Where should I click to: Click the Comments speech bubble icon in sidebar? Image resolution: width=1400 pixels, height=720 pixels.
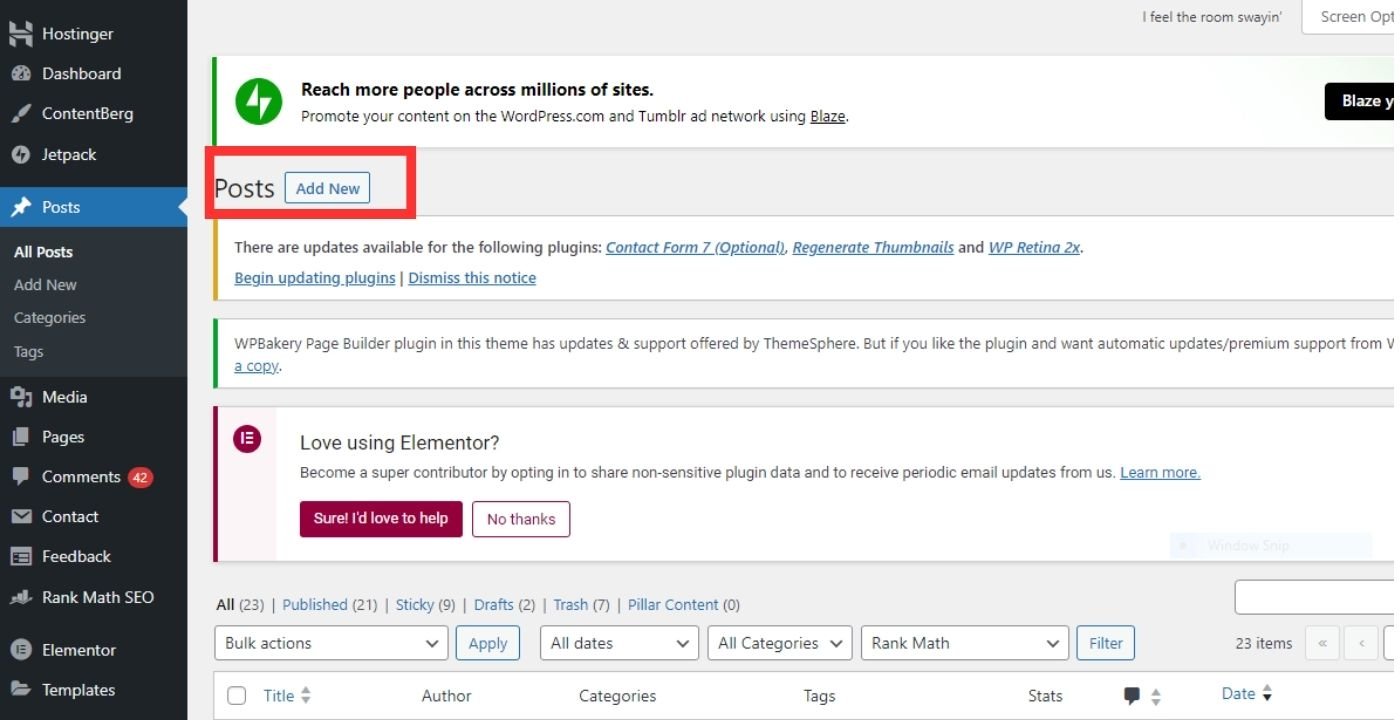20,477
